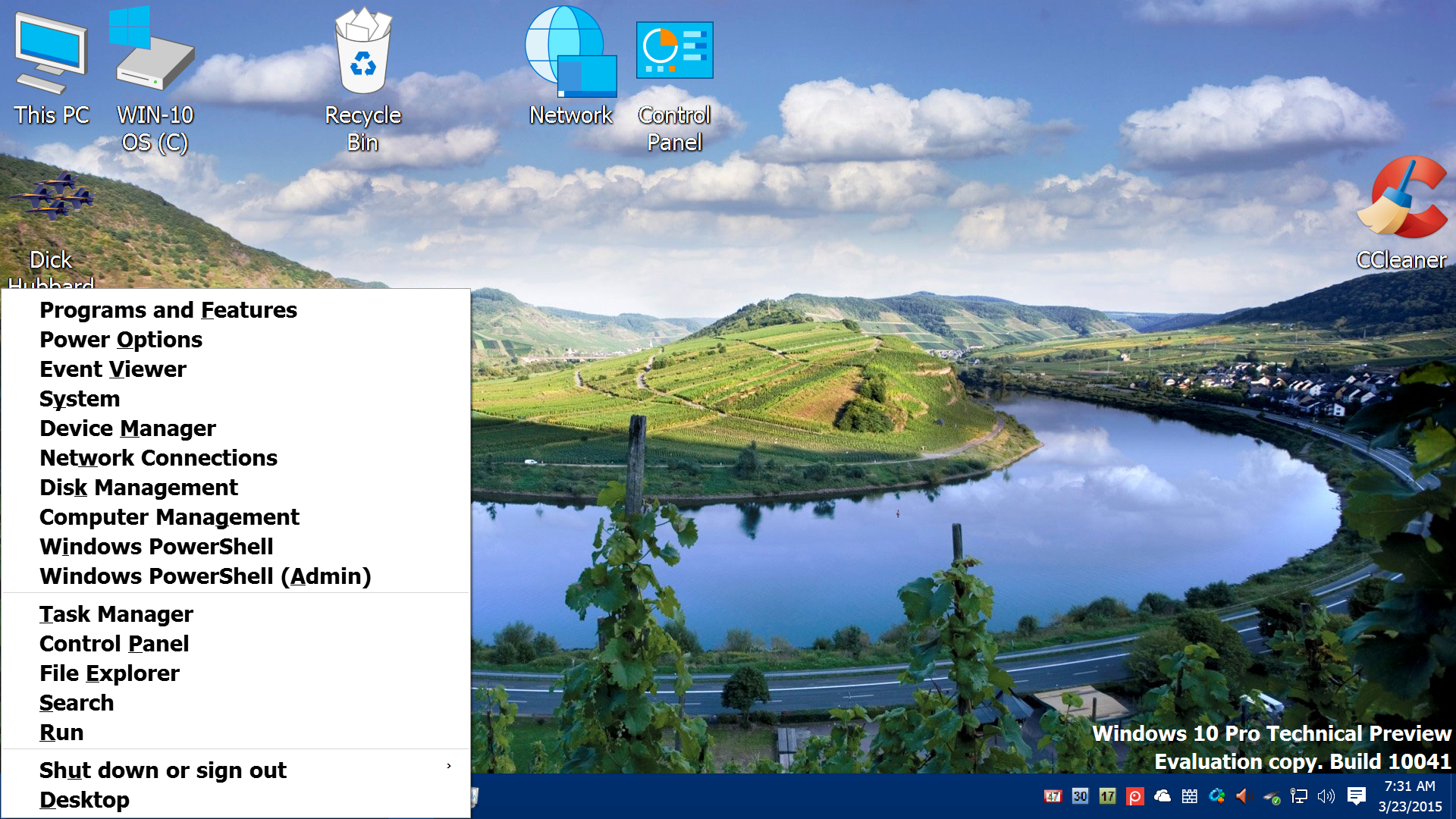Click the OneDrive cloud tray icon
This screenshot has width=1456, height=819.
pos(1162,796)
